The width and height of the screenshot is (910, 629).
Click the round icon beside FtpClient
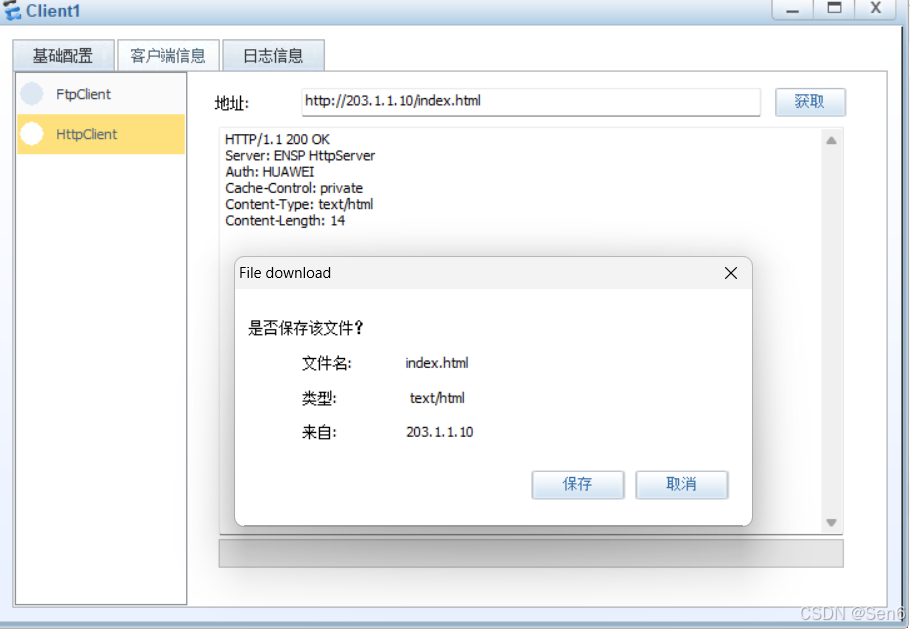(32, 93)
